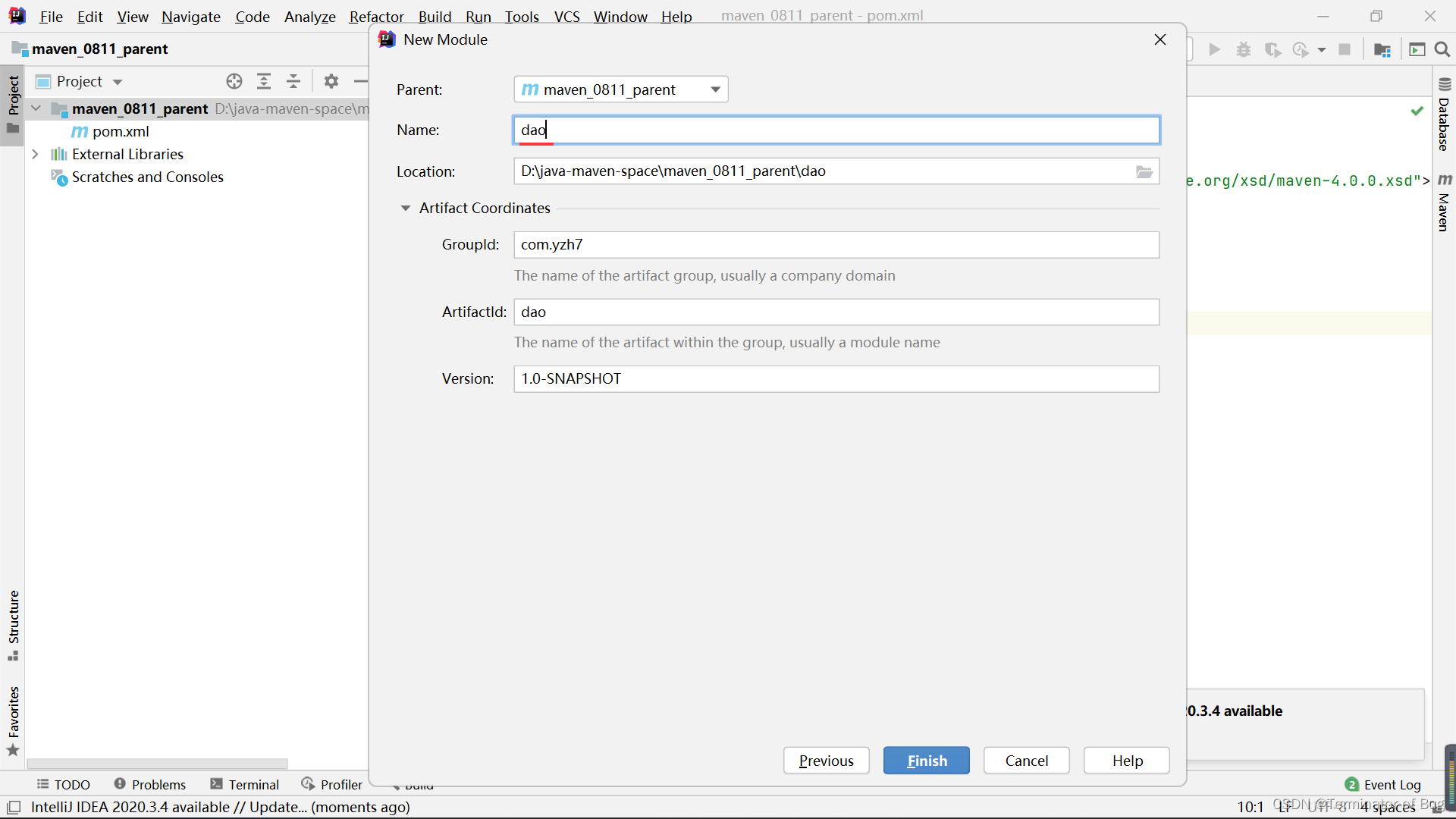The height and width of the screenshot is (819, 1456).
Task: Click the 10:1 cursor position indicator
Action: click(1250, 807)
